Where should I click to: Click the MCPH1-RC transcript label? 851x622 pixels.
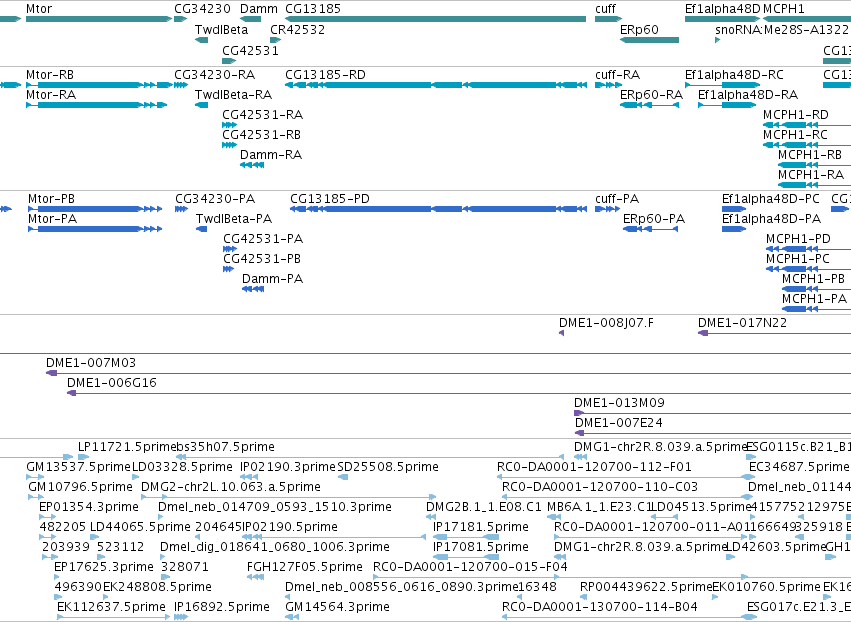click(795, 135)
